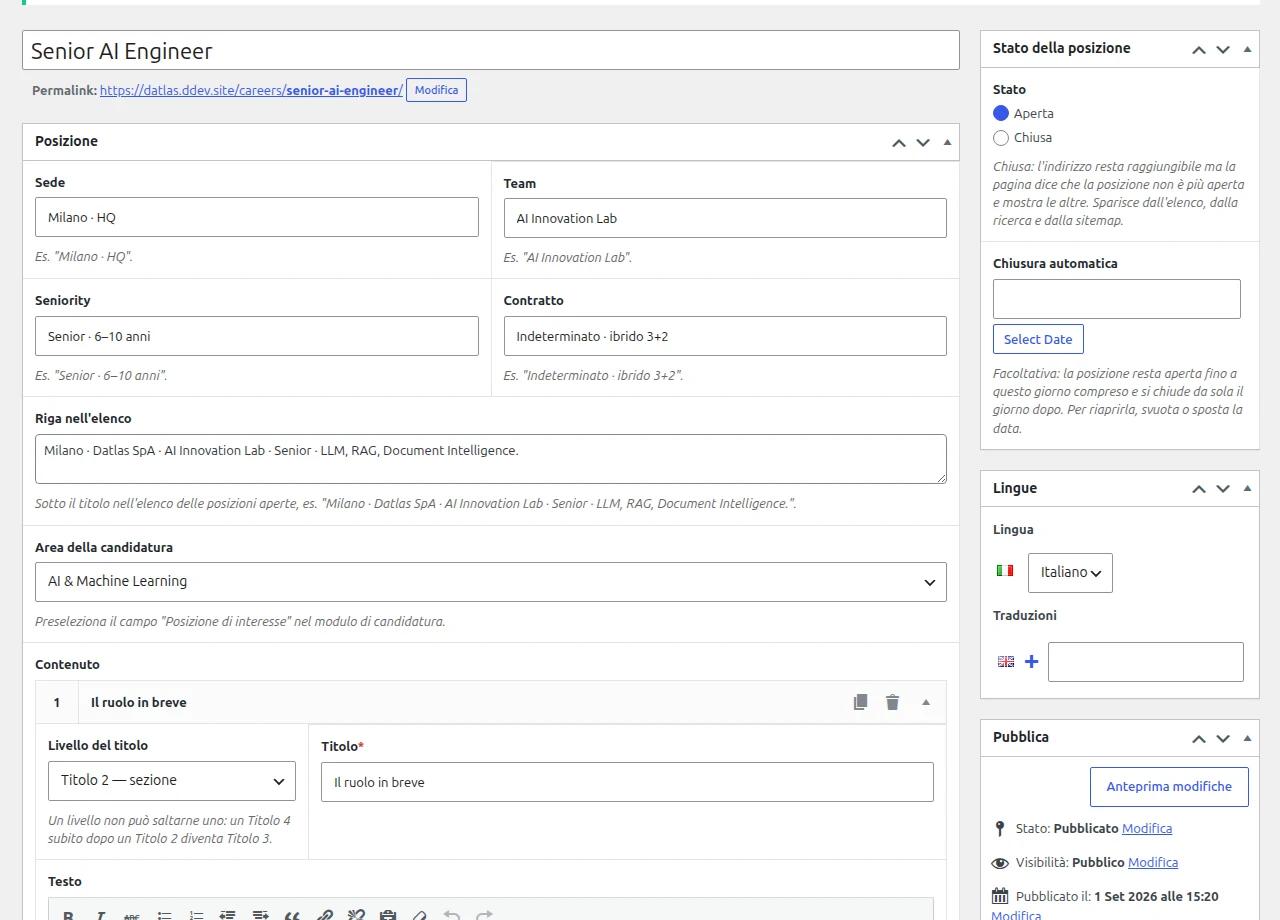Click into the Senior AI Engineer title field
This screenshot has width=1280, height=920.
491,50
